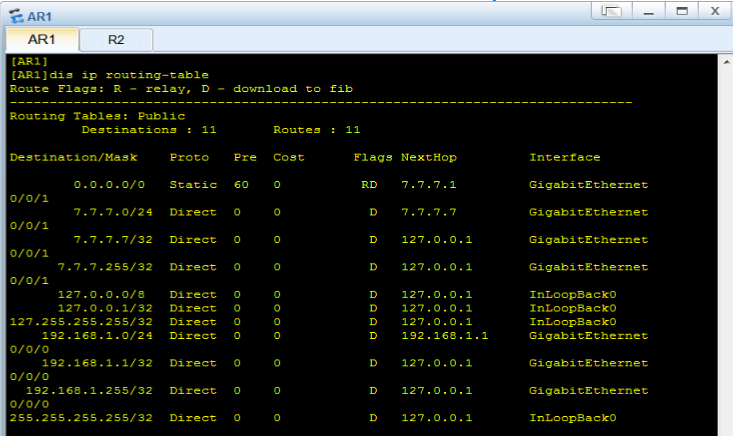Click the 7.7.7.7/32 destination
The height and width of the screenshot is (436, 733).
tap(113, 240)
